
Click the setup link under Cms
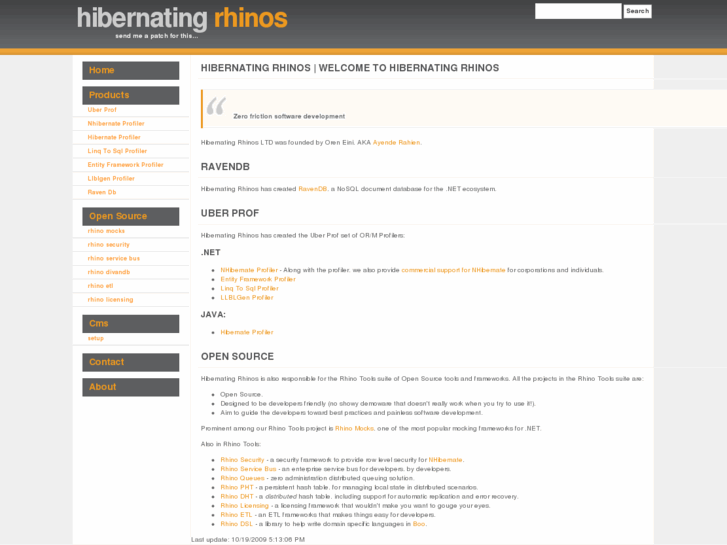(x=96, y=338)
